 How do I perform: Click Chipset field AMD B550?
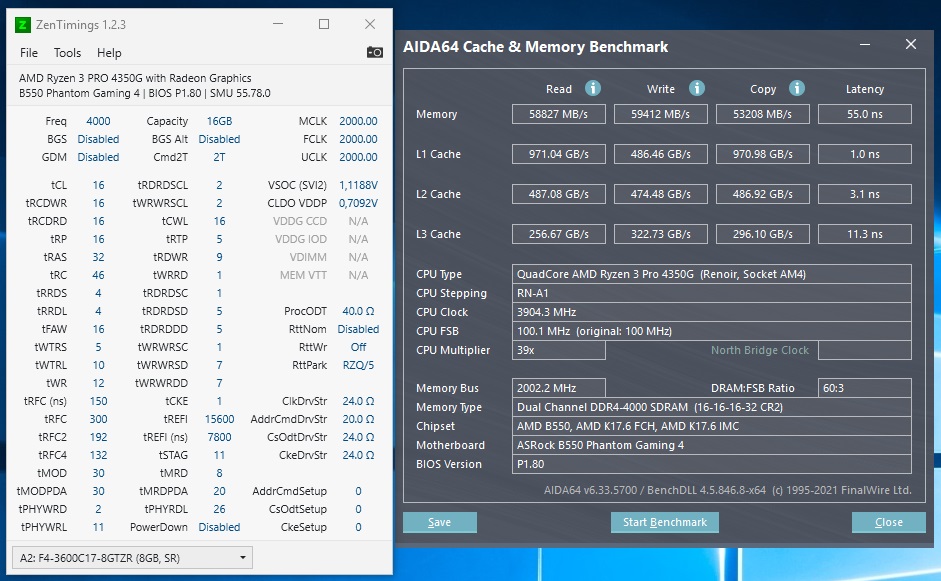(712, 426)
